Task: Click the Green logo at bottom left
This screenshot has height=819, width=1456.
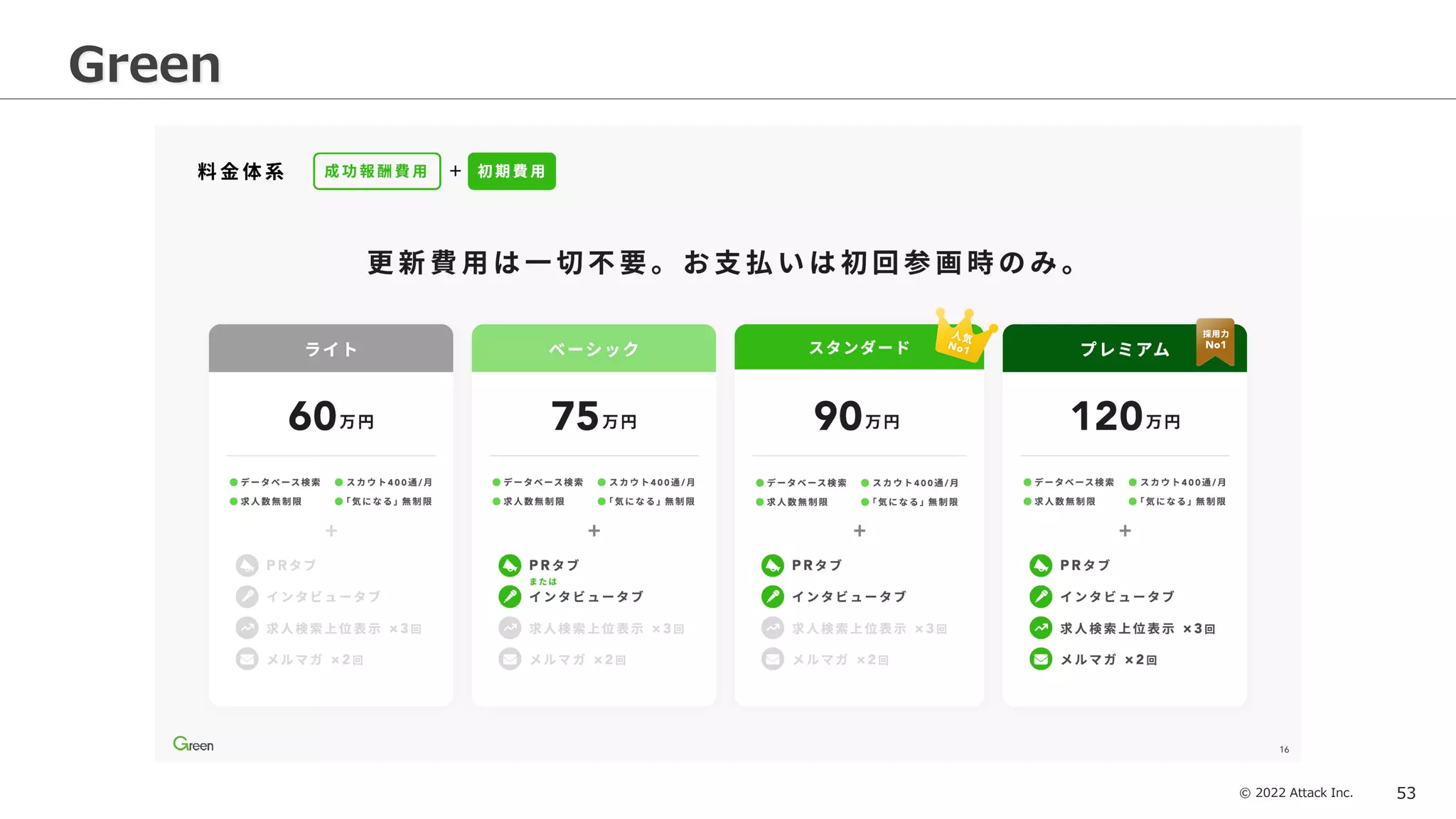Action: pyautogui.click(x=193, y=744)
